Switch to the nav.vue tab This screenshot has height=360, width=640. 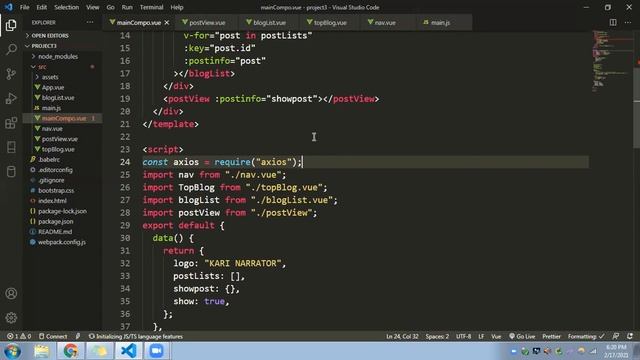pyautogui.click(x=384, y=22)
